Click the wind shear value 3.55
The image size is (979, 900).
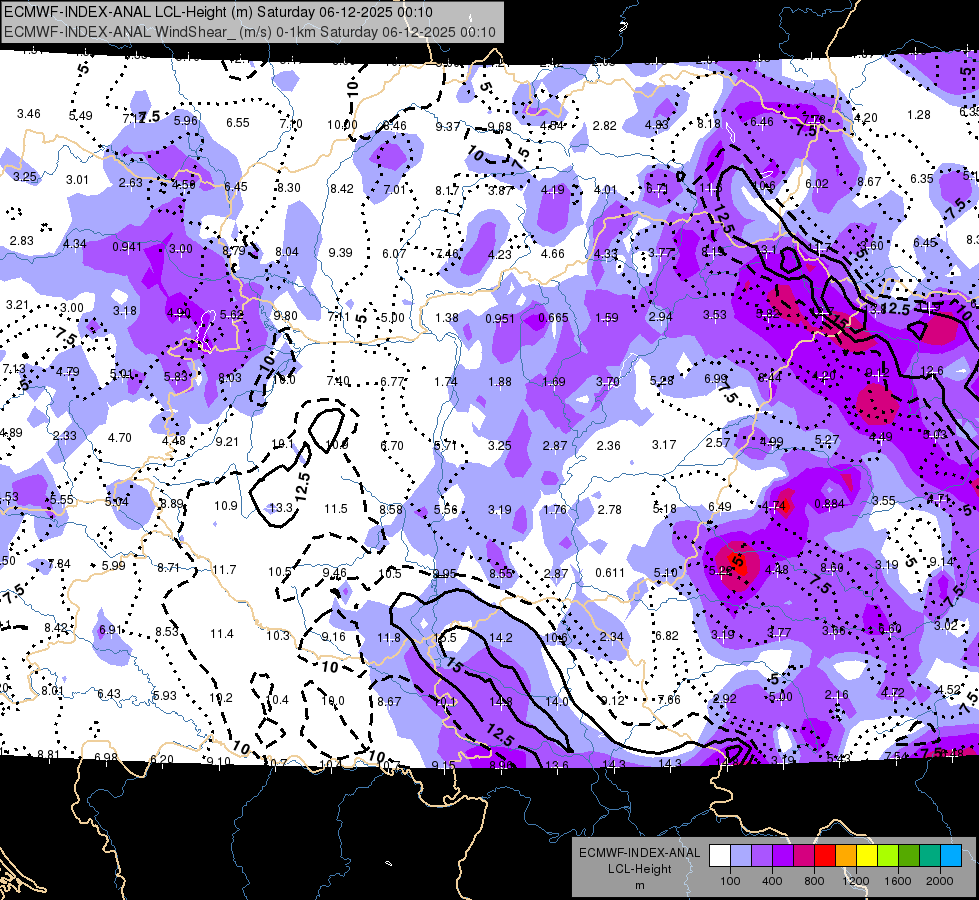(884, 501)
